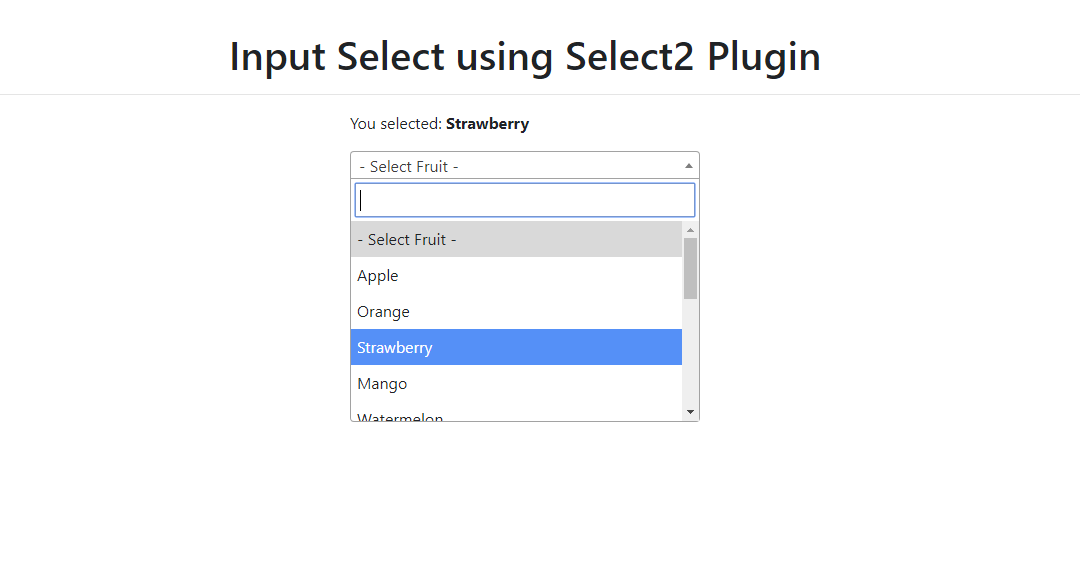The image size is (1086, 580).
Task: Click the bold Strawberry result text
Action: coord(488,124)
